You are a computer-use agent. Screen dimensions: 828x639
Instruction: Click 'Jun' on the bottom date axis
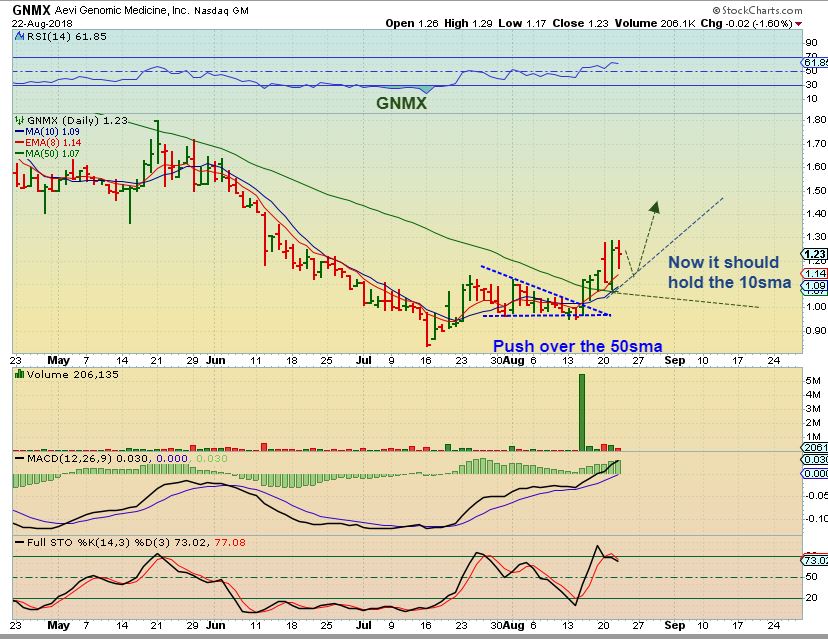pos(215,625)
